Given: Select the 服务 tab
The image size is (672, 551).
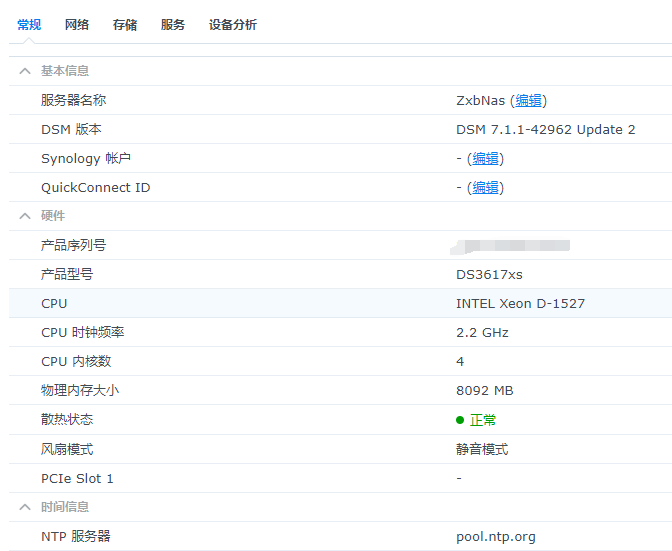Looking at the screenshot, I should tap(173, 25).
